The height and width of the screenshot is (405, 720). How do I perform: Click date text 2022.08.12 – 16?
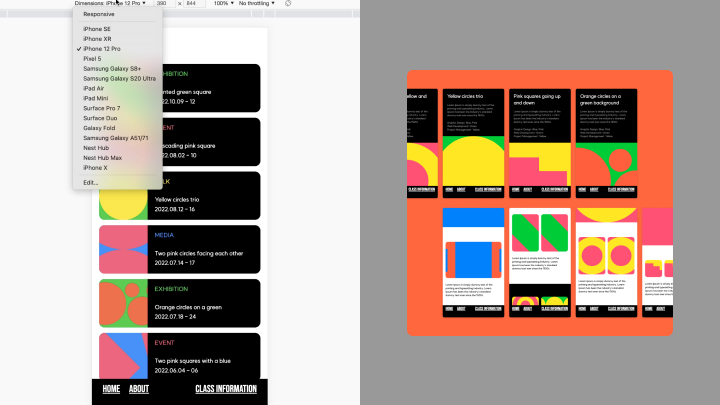click(x=174, y=209)
